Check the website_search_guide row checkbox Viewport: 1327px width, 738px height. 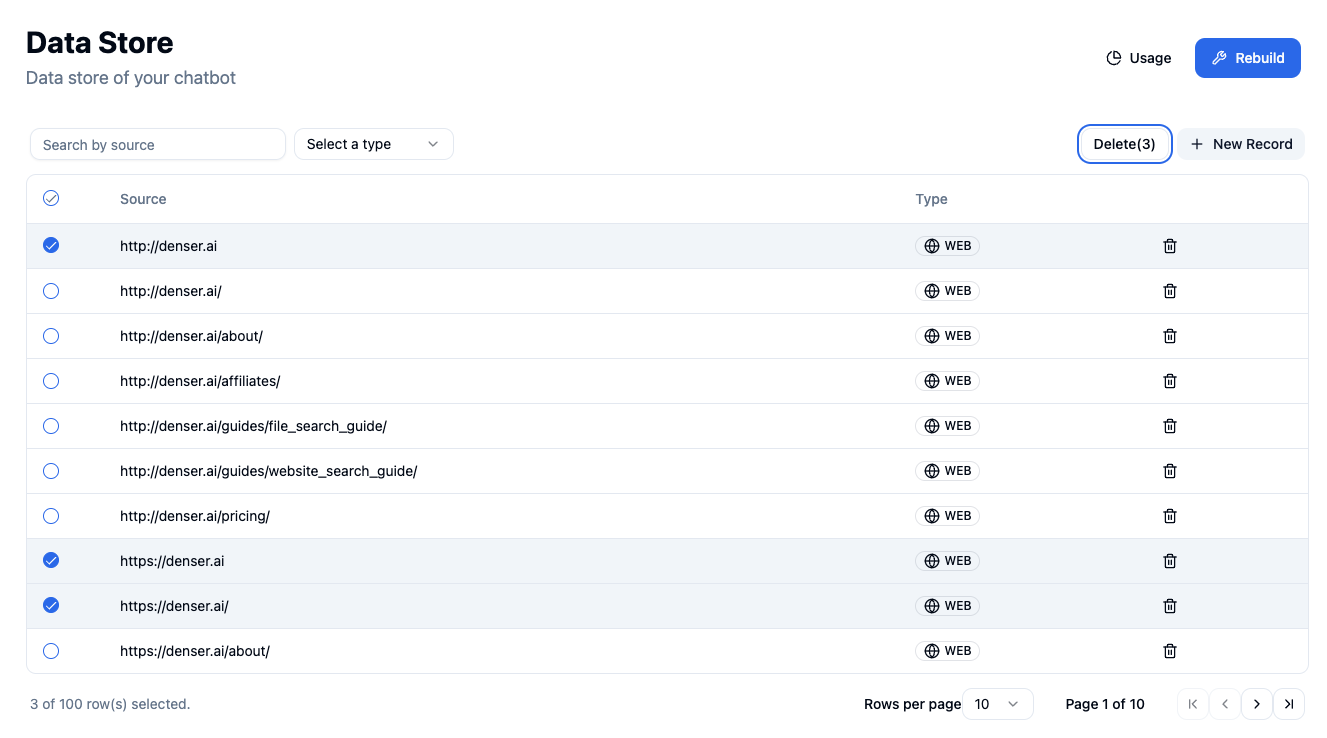coord(51,471)
